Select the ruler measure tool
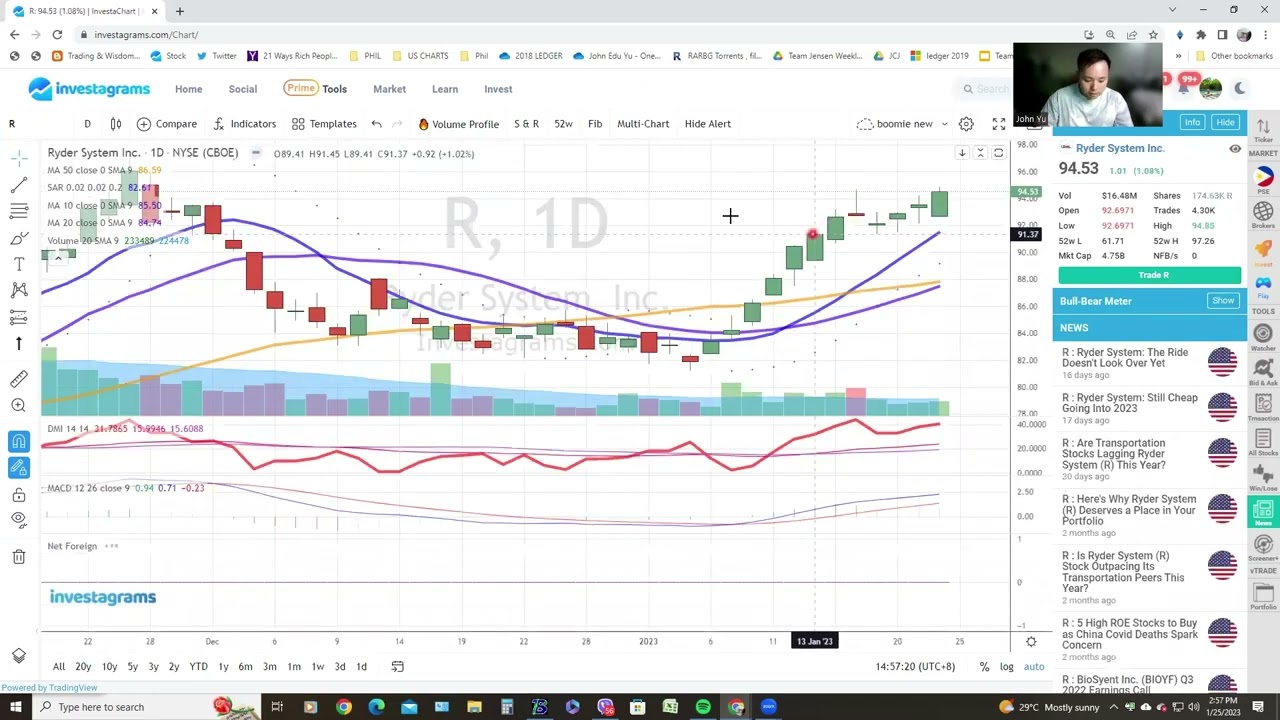1280x720 pixels. 18,378
